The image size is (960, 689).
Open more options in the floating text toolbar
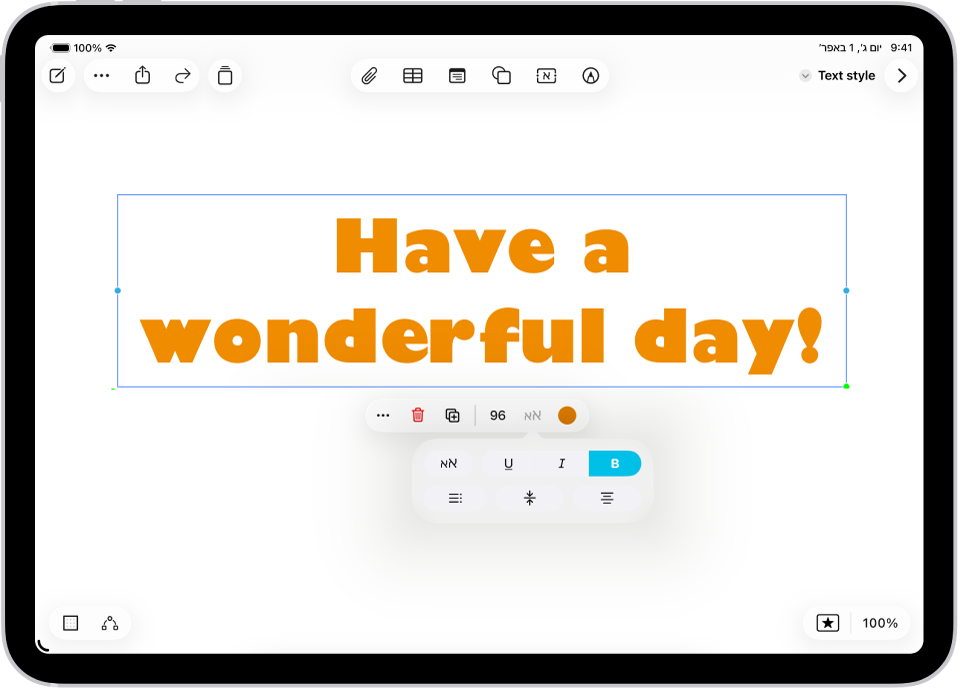click(383, 416)
